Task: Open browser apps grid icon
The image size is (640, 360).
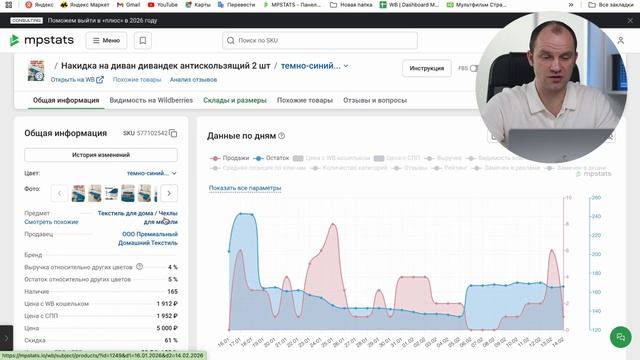Action: coord(8,5)
